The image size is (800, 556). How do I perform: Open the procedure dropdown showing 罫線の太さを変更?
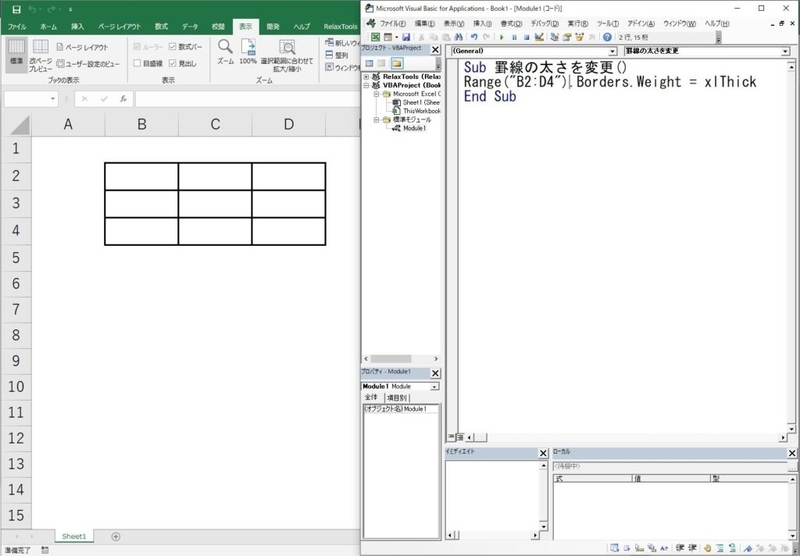point(786,52)
